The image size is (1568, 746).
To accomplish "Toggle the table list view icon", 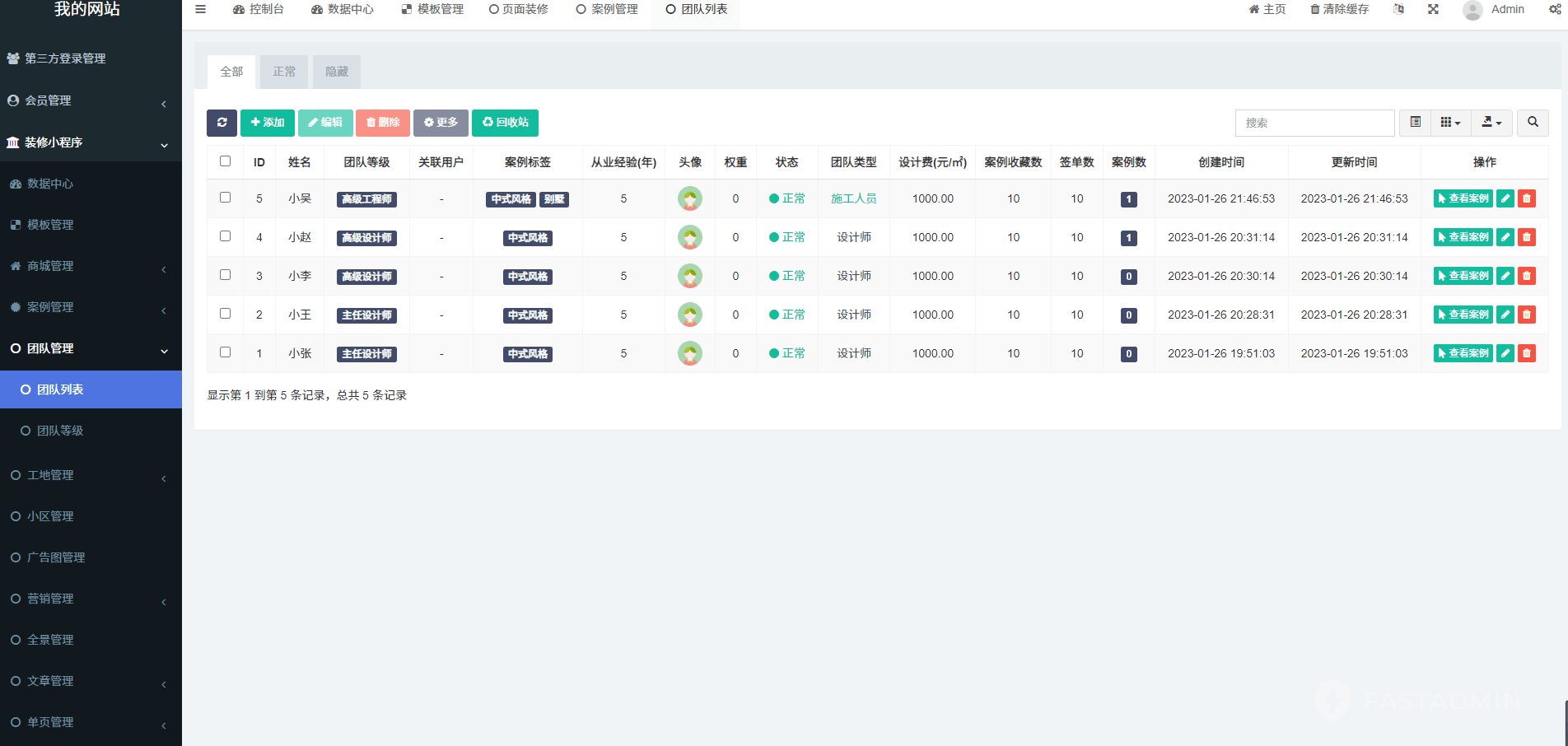I will 1415,123.
